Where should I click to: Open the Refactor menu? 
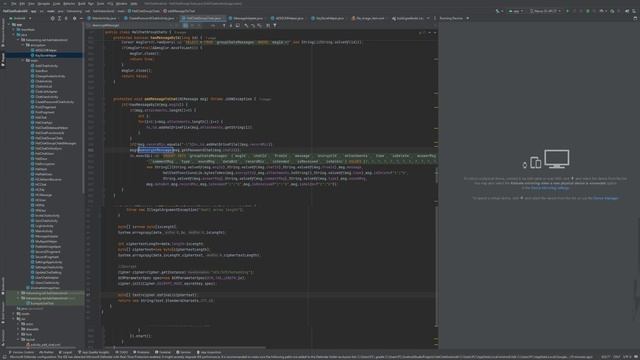pyautogui.click(x=69, y=4)
